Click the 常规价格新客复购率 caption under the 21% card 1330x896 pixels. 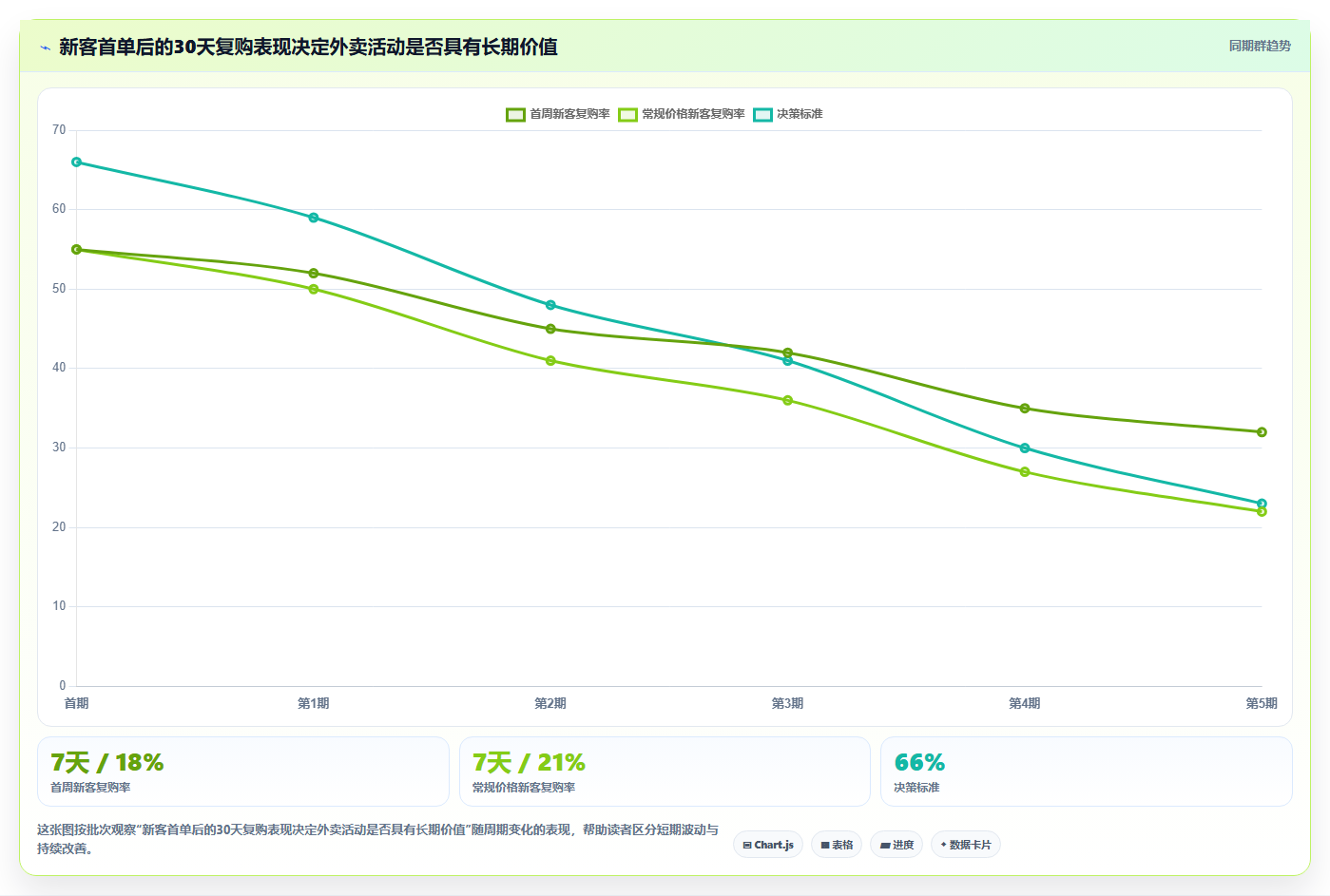point(524,788)
